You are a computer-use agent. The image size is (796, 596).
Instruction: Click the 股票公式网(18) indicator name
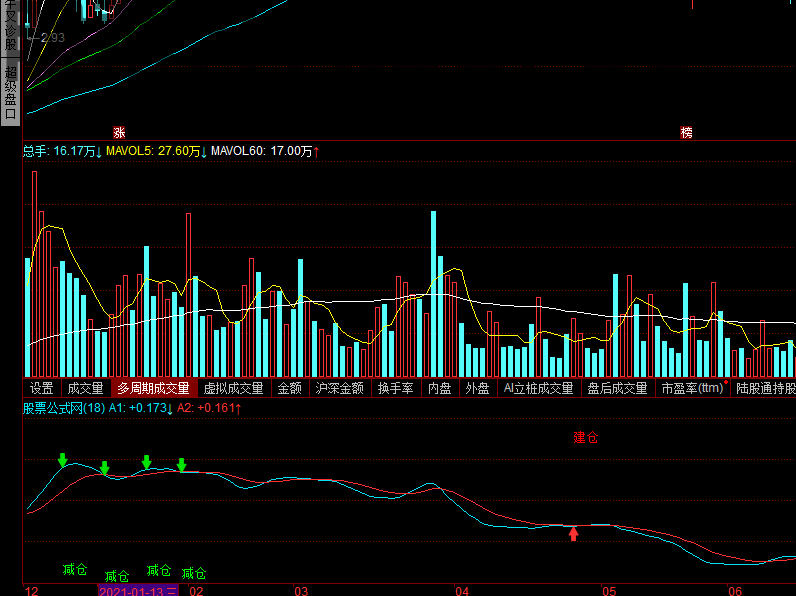pos(64,408)
